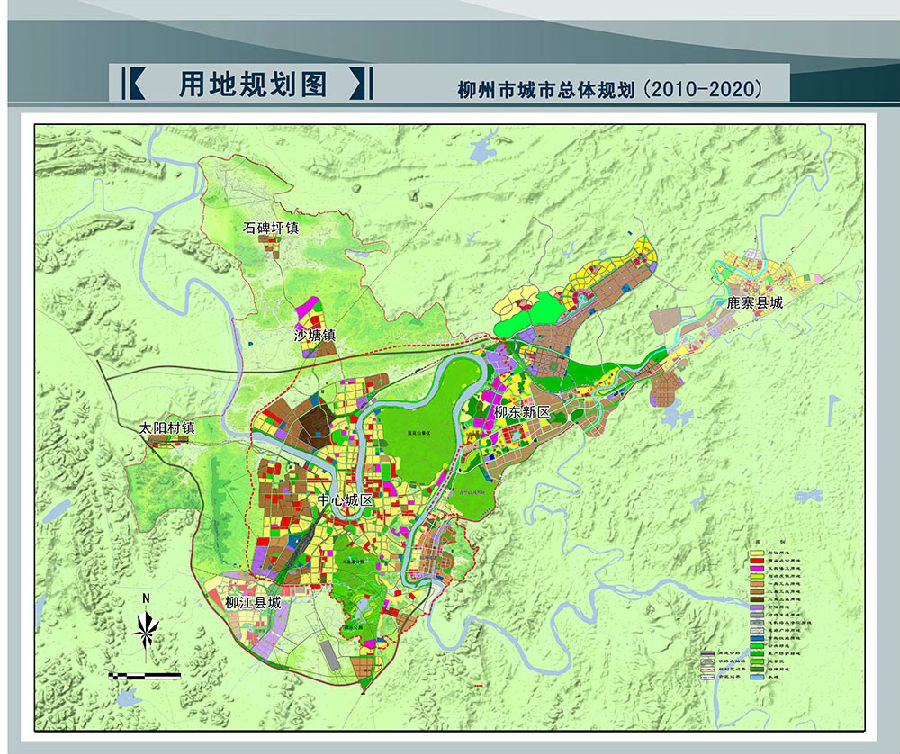
Task: Select the 沙塘镇 map label
Action: point(314,333)
